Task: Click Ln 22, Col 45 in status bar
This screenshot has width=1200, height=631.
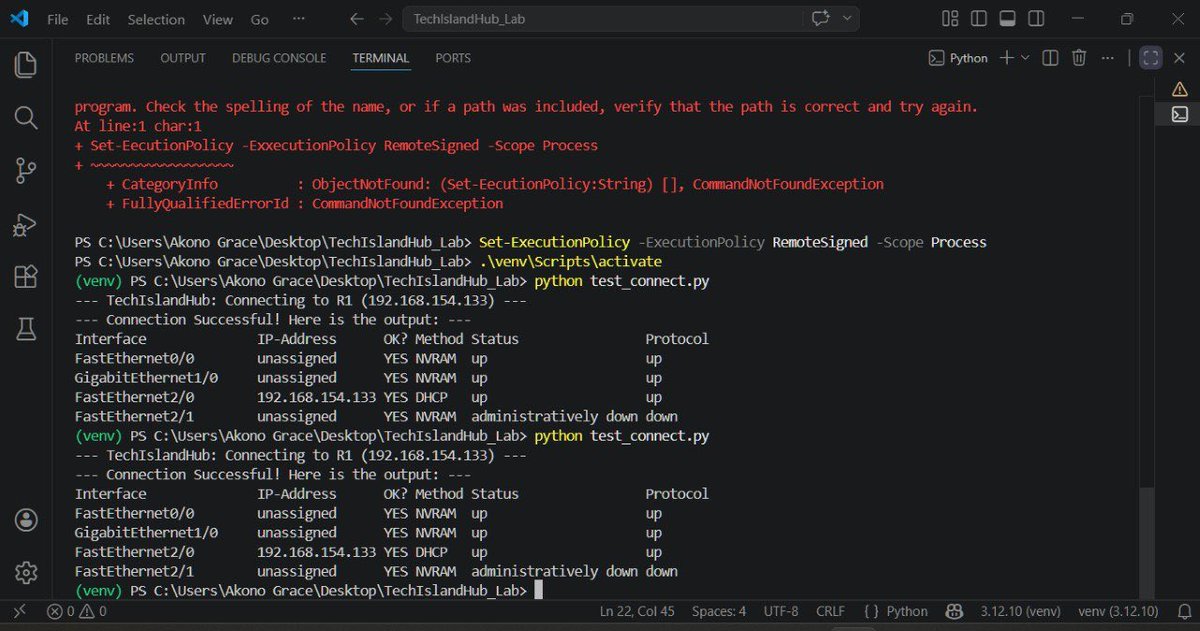Action: point(637,611)
